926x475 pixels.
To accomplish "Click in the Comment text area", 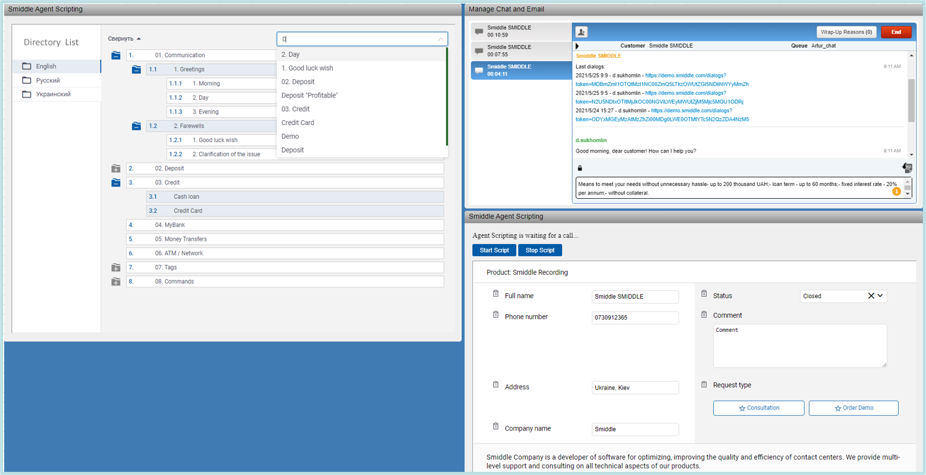I will coord(800,346).
